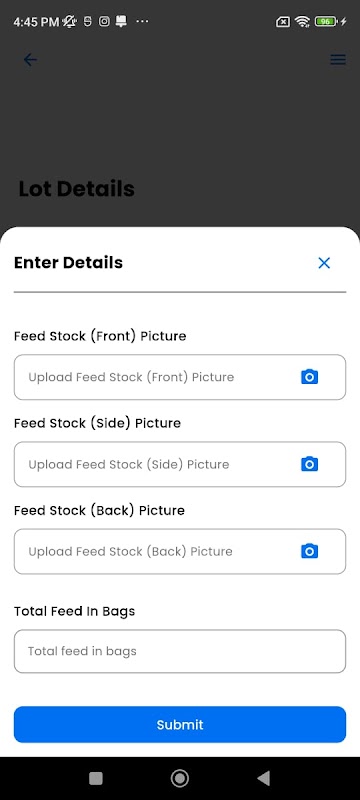Focus the Total feed in bags field
Image resolution: width=360 pixels, height=800 pixels.
(x=180, y=651)
